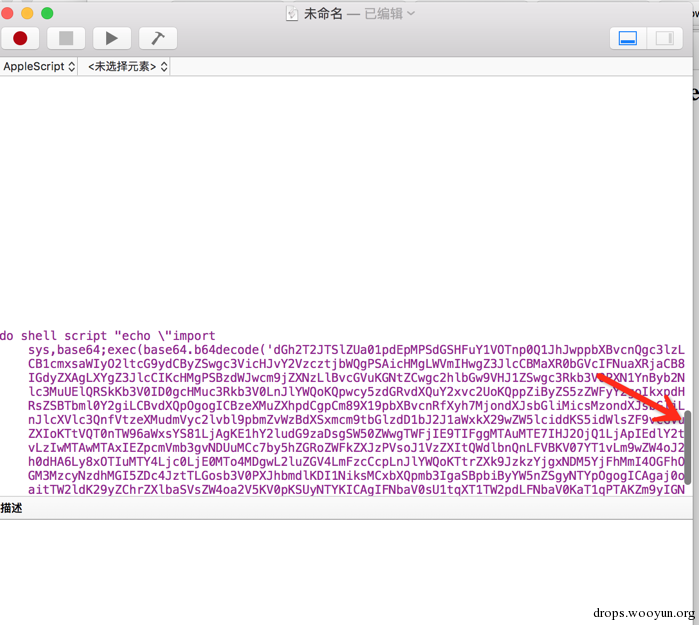Viewport: 699px width, 625px height.
Task: Compile the script with hammer icon
Action: [158, 38]
